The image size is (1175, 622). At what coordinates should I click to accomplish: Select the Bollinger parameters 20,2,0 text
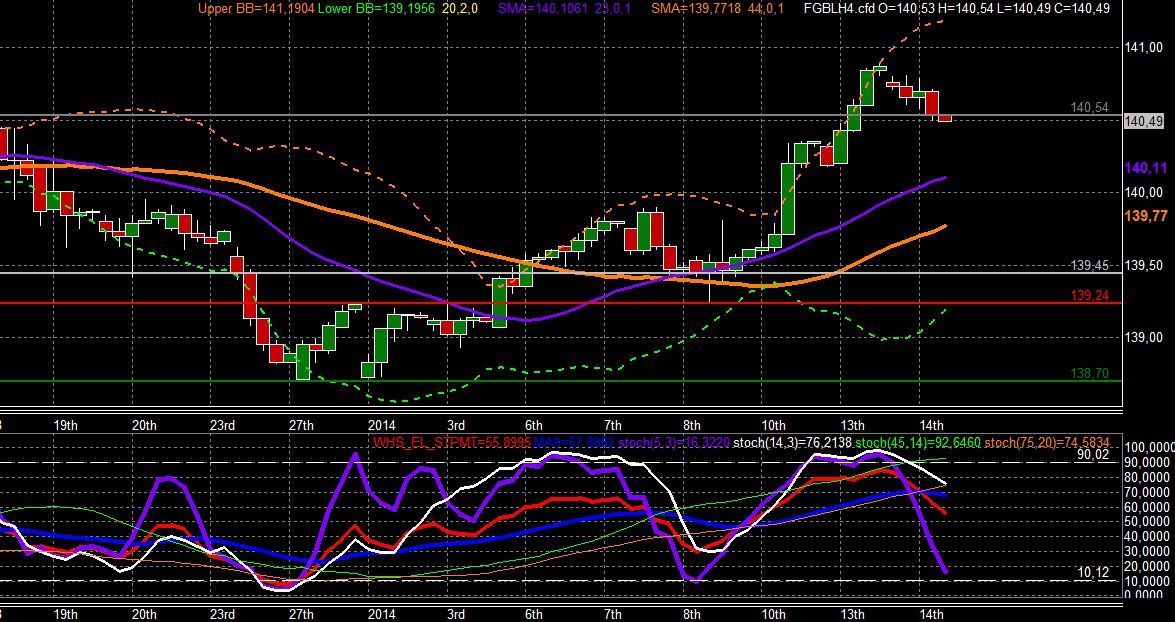point(462,8)
